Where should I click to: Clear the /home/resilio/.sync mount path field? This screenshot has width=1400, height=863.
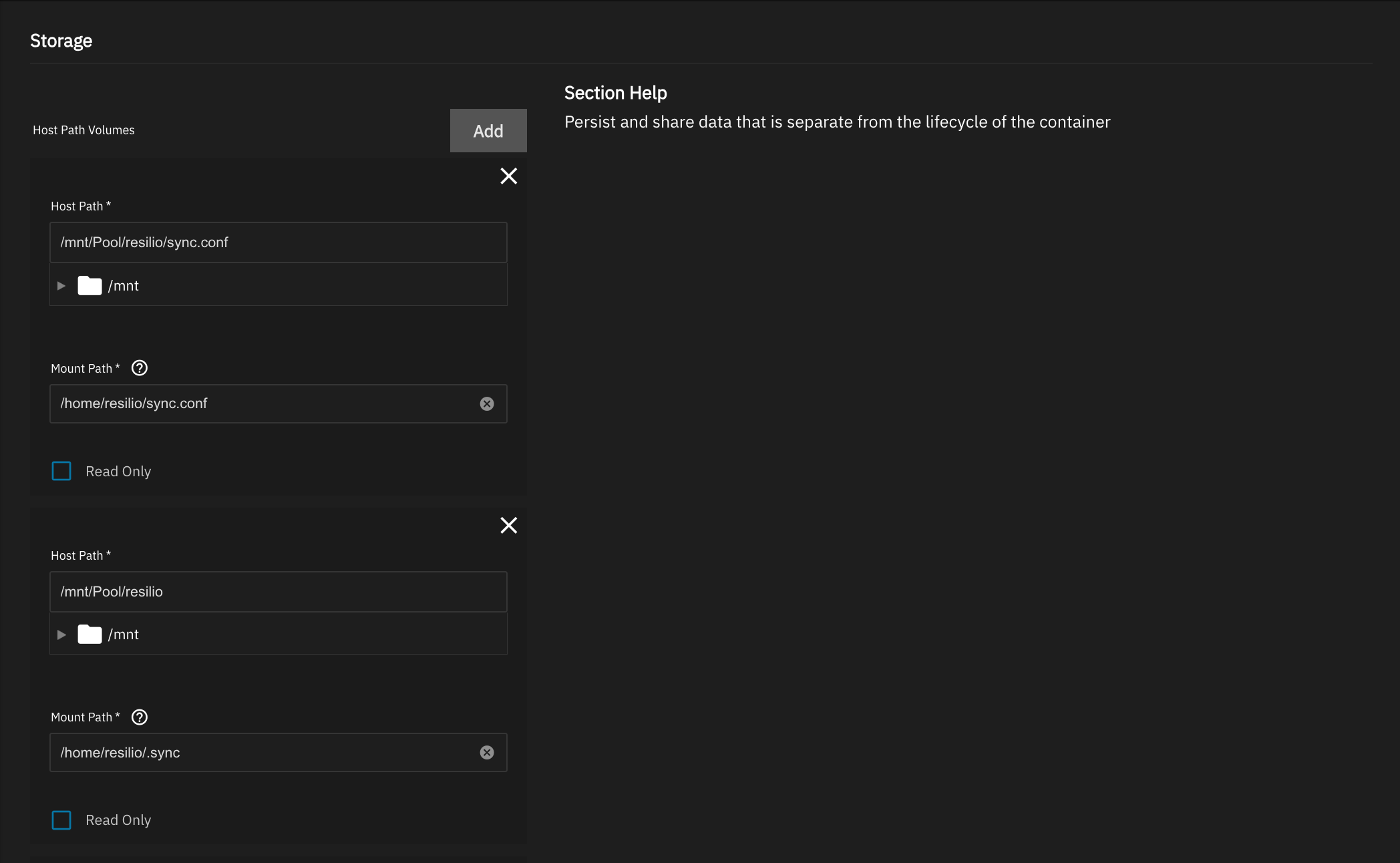(486, 753)
